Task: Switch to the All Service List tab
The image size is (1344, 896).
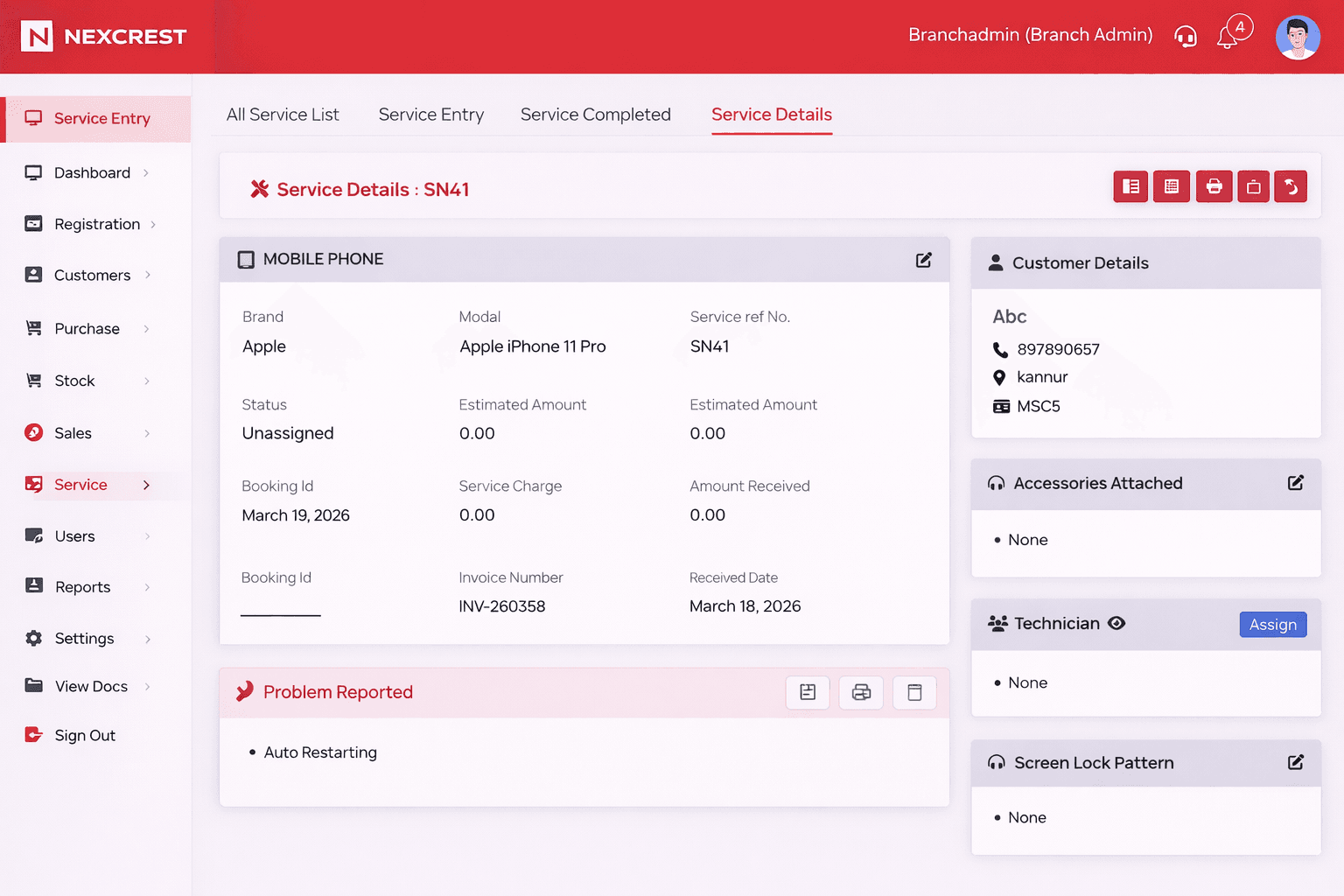Action: pyautogui.click(x=283, y=115)
